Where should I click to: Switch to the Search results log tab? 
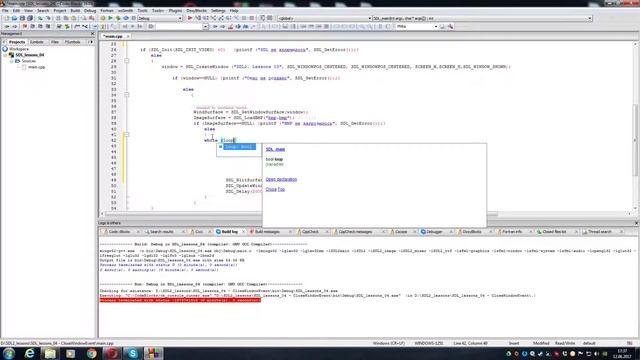click(x=162, y=232)
